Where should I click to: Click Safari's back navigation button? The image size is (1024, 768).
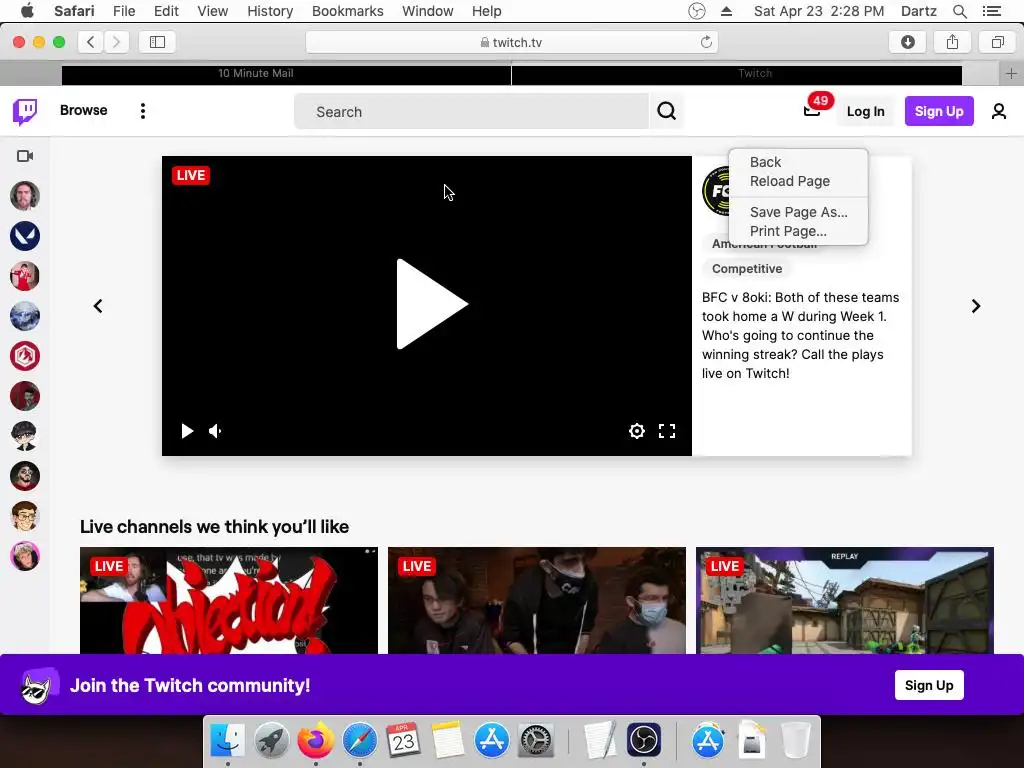click(91, 42)
